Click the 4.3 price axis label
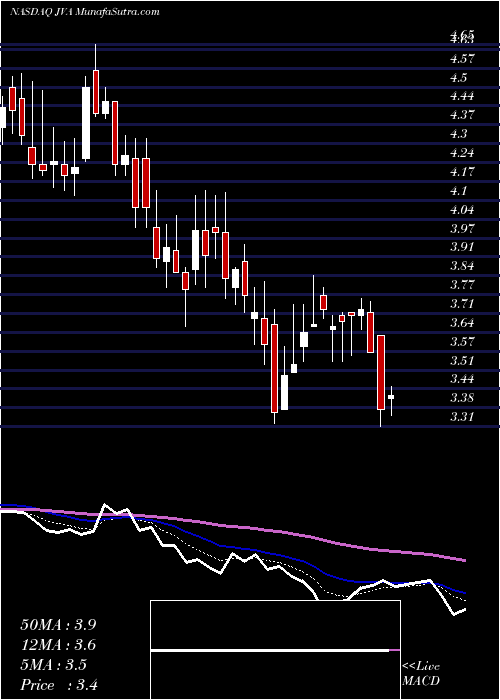 [x=459, y=134]
